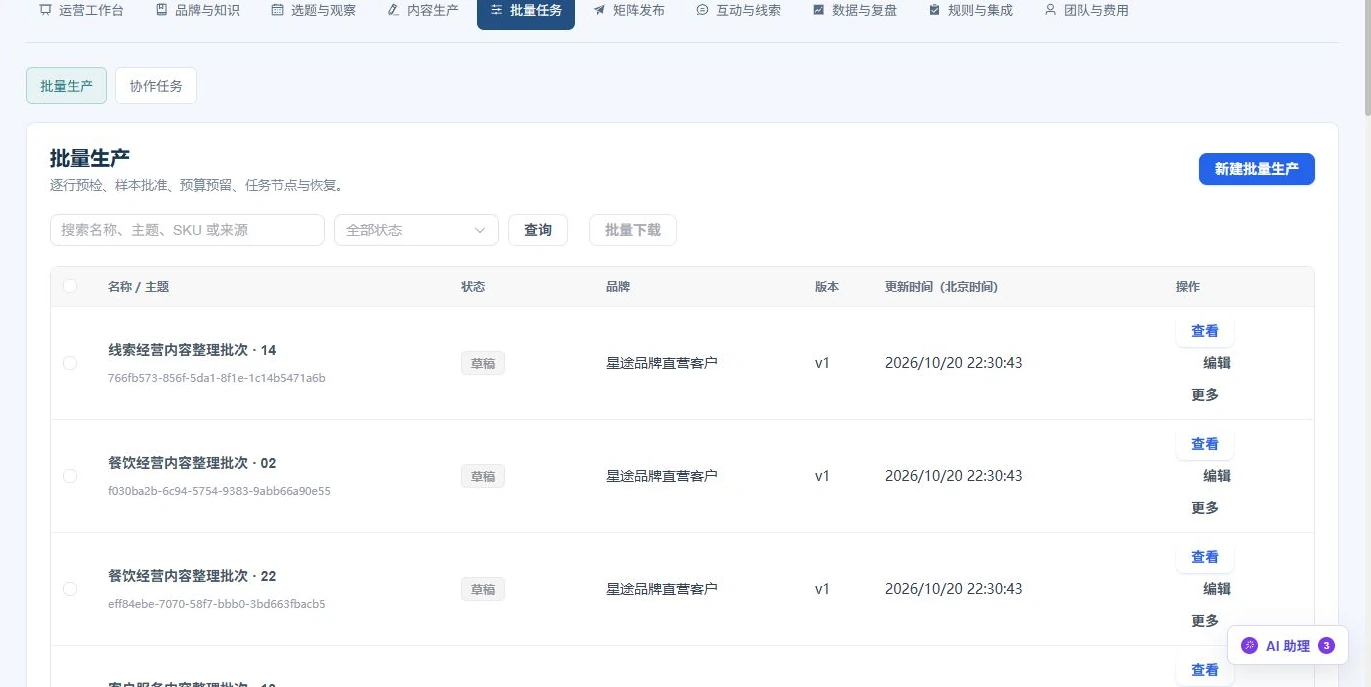1371x687 pixels.
Task: Open the AI 助理 floating button
Action: 1288,646
